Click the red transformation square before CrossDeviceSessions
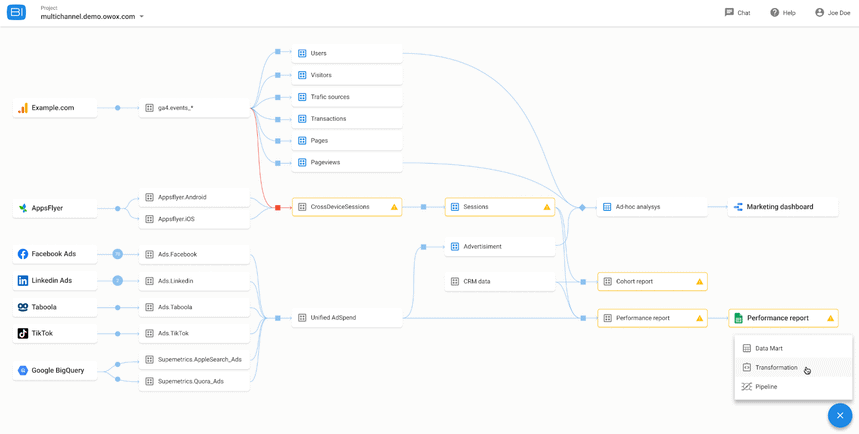 click(x=278, y=207)
